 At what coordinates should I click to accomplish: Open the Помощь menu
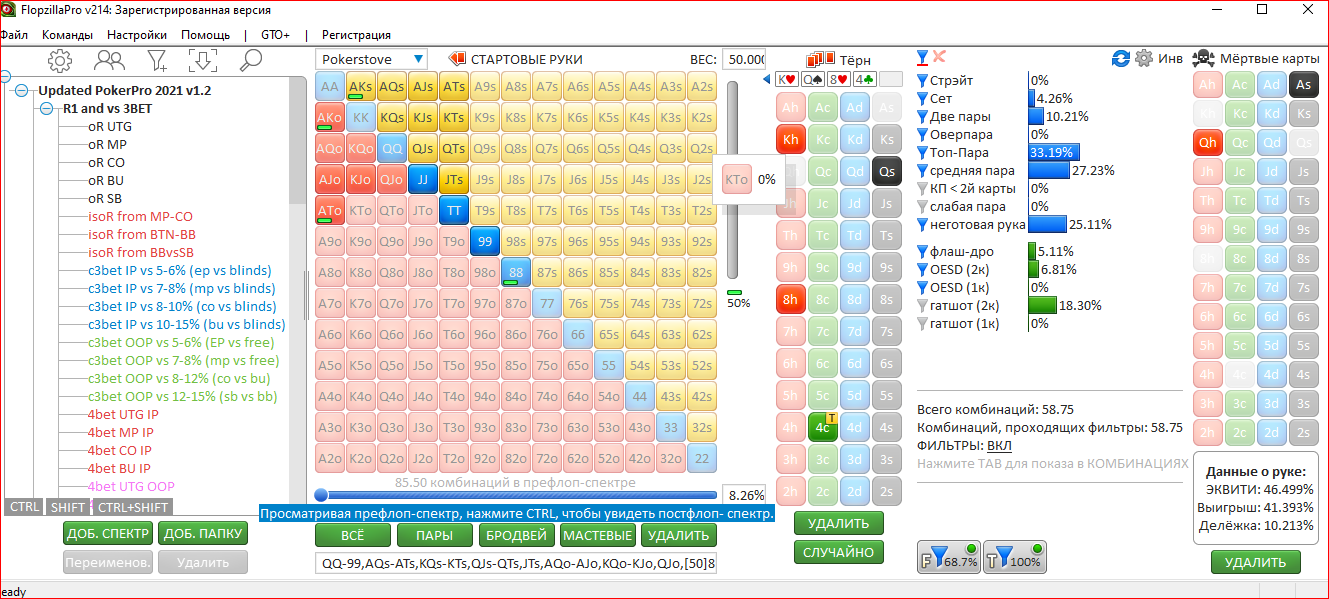(205, 34)
